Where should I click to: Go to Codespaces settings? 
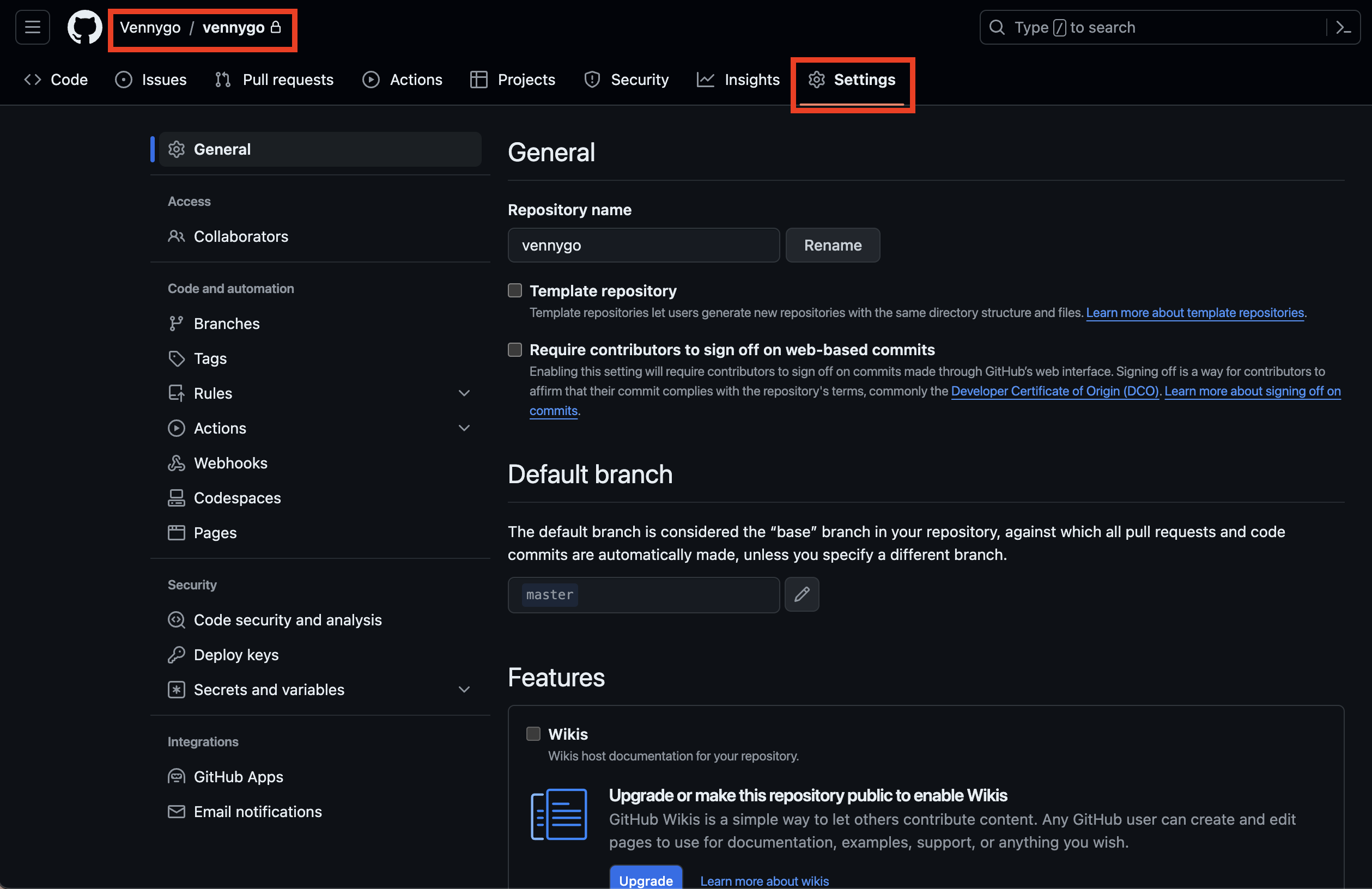[x=237, y=498]
